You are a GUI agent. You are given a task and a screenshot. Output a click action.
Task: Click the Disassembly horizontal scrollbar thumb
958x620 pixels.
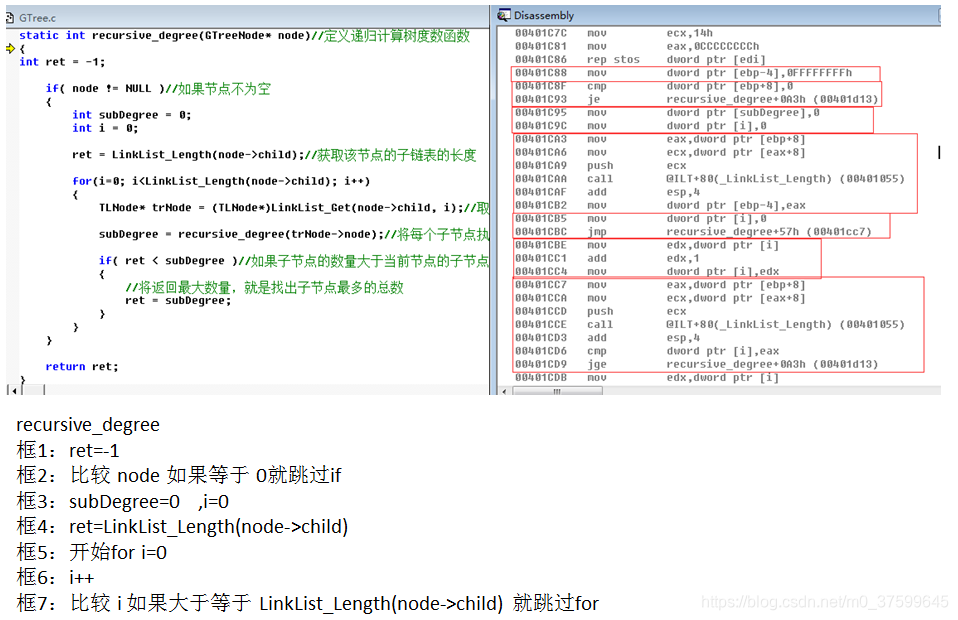tap(557, 391)
